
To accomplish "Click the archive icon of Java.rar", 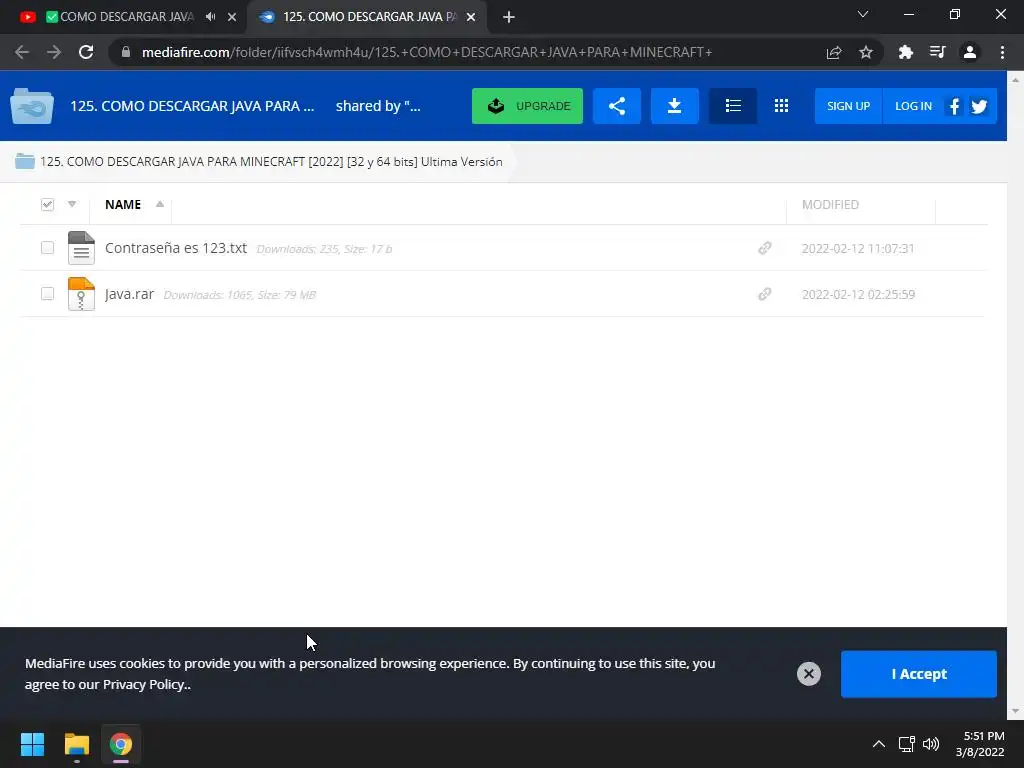I will pyautogui.click(x=81, y=294).
